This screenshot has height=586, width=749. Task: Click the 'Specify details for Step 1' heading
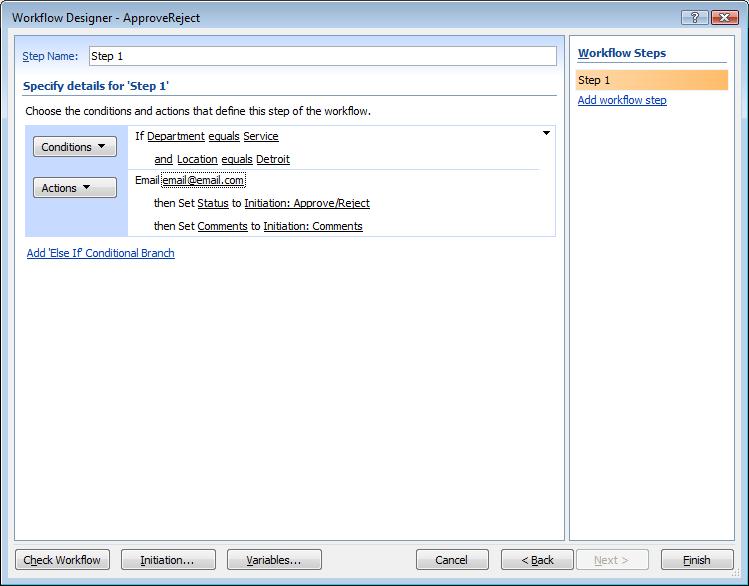[x=96, y=86]
